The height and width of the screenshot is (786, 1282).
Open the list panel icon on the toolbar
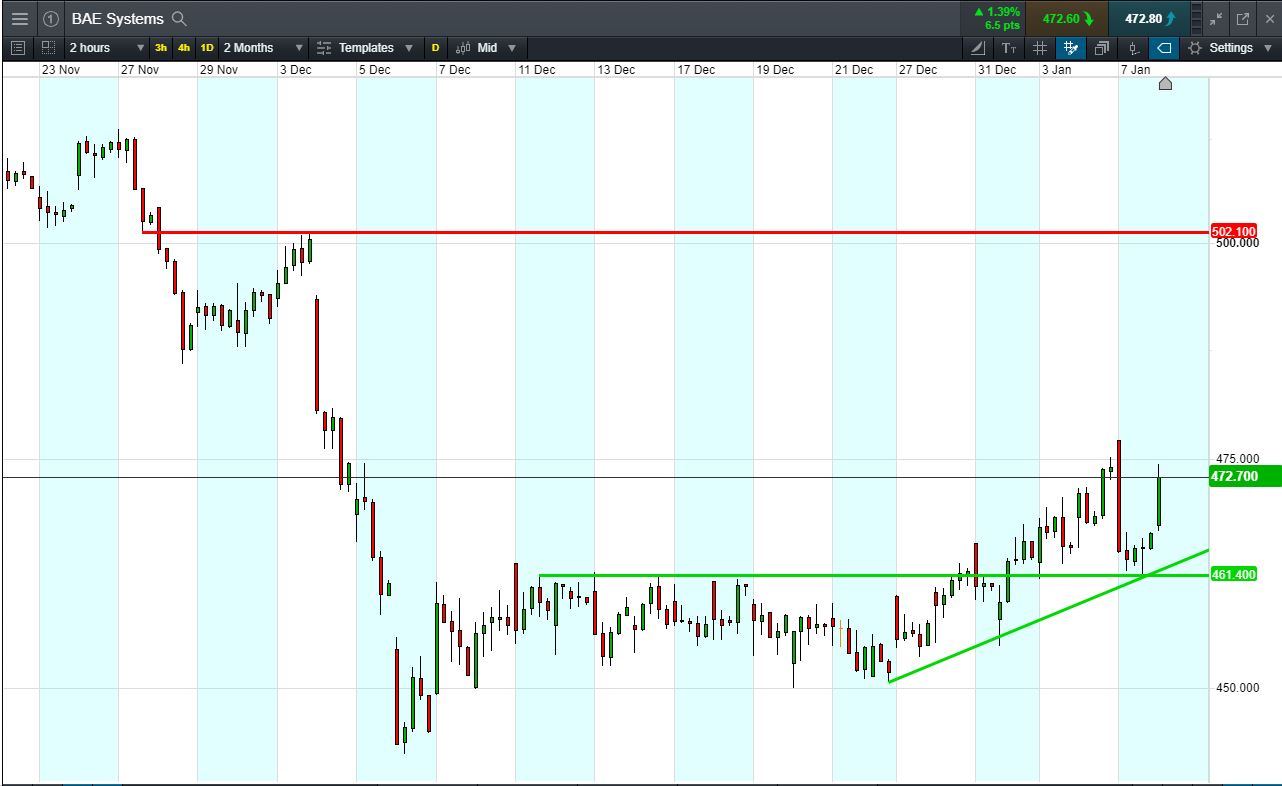[18, 48]
